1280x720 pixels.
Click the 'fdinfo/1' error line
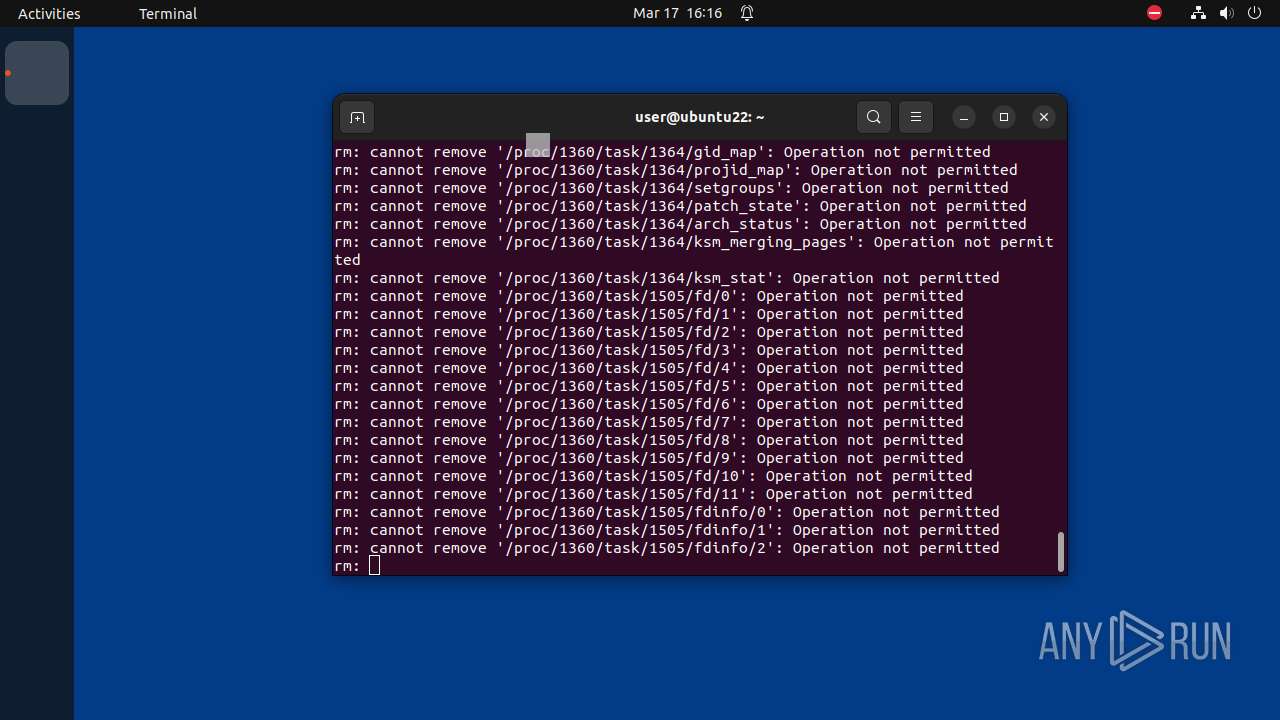(x=667, y=530)
